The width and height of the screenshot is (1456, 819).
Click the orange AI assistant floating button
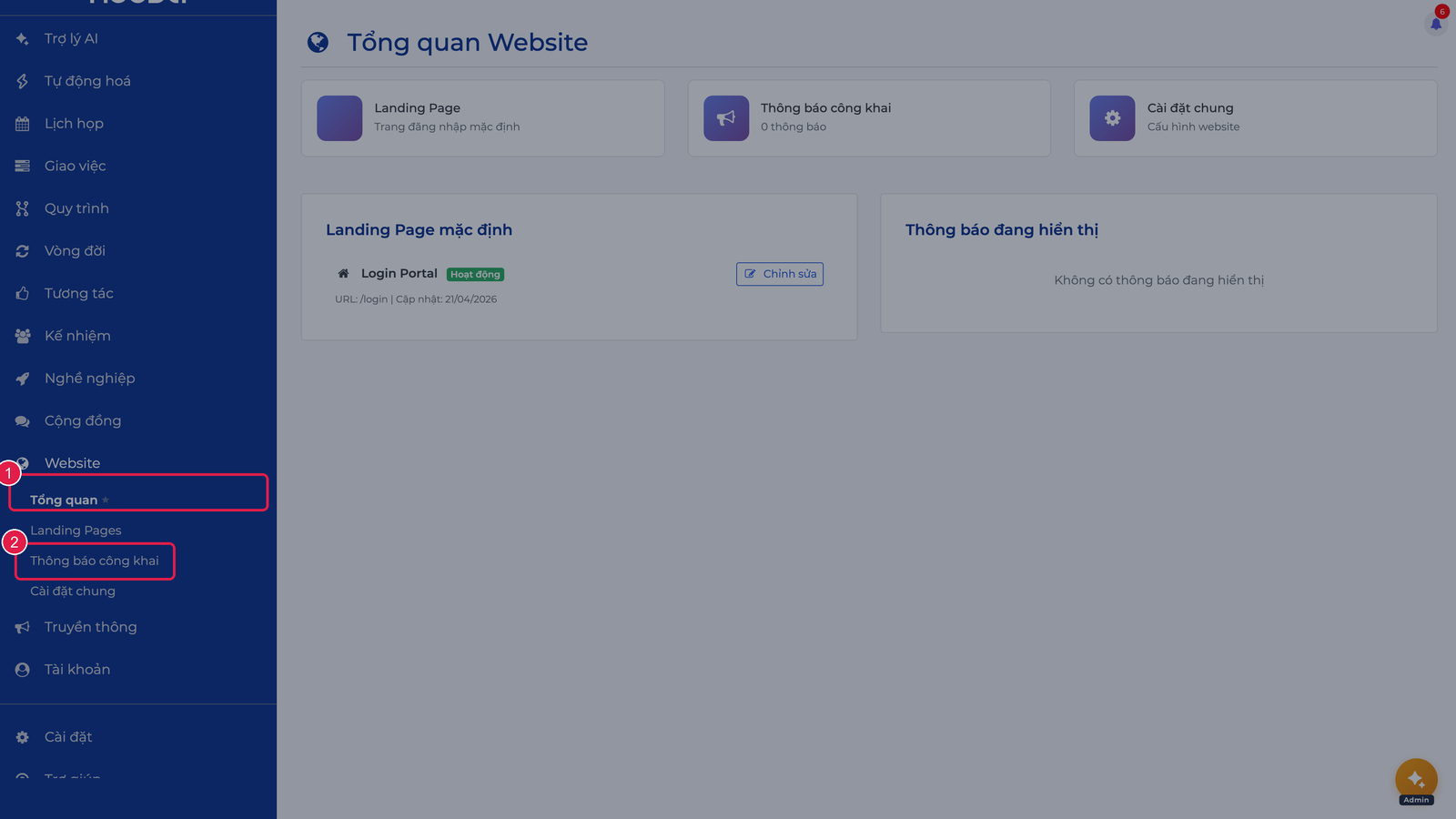pos(1416,779)
